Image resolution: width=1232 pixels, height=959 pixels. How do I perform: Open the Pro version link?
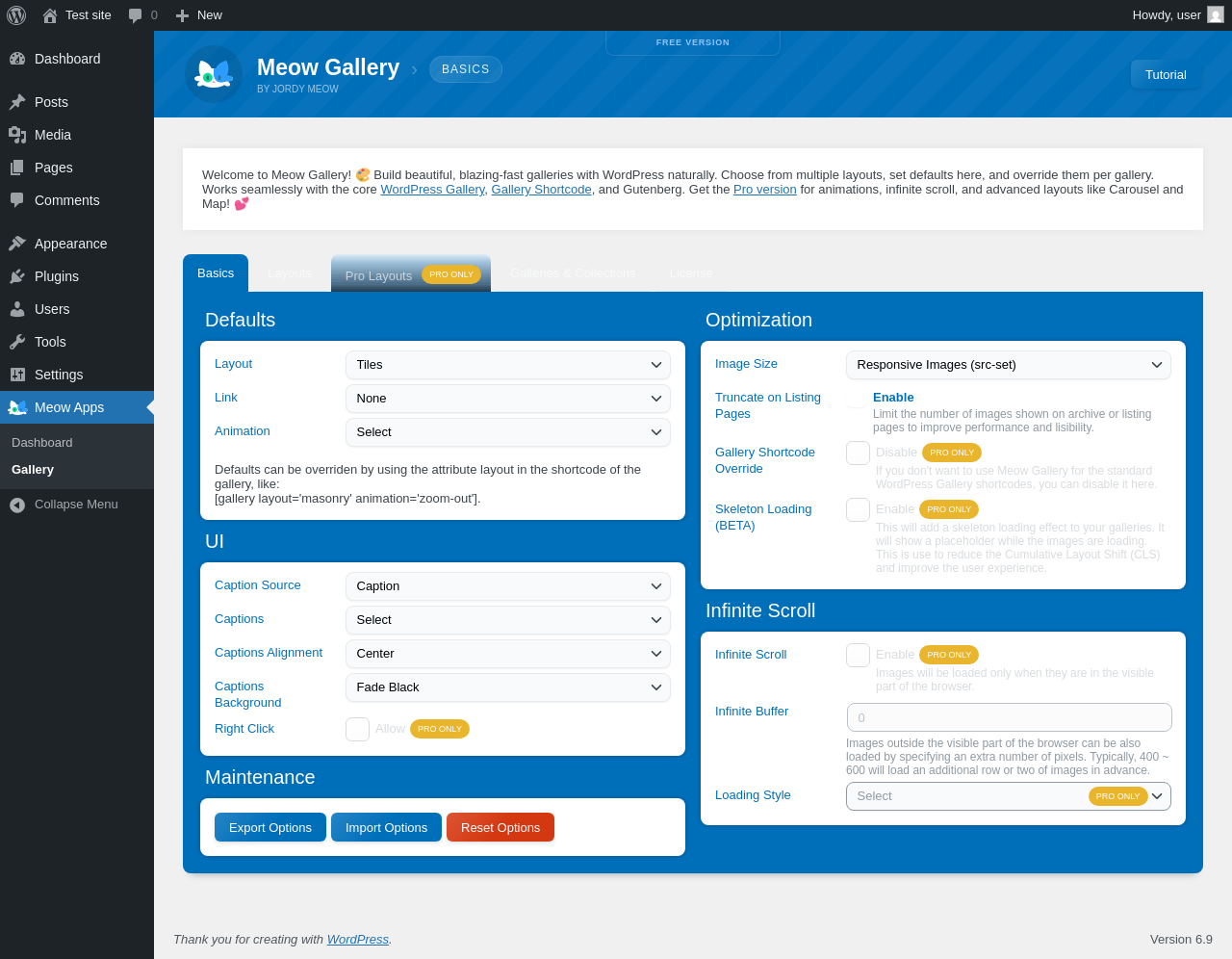(x=765, y=190)
